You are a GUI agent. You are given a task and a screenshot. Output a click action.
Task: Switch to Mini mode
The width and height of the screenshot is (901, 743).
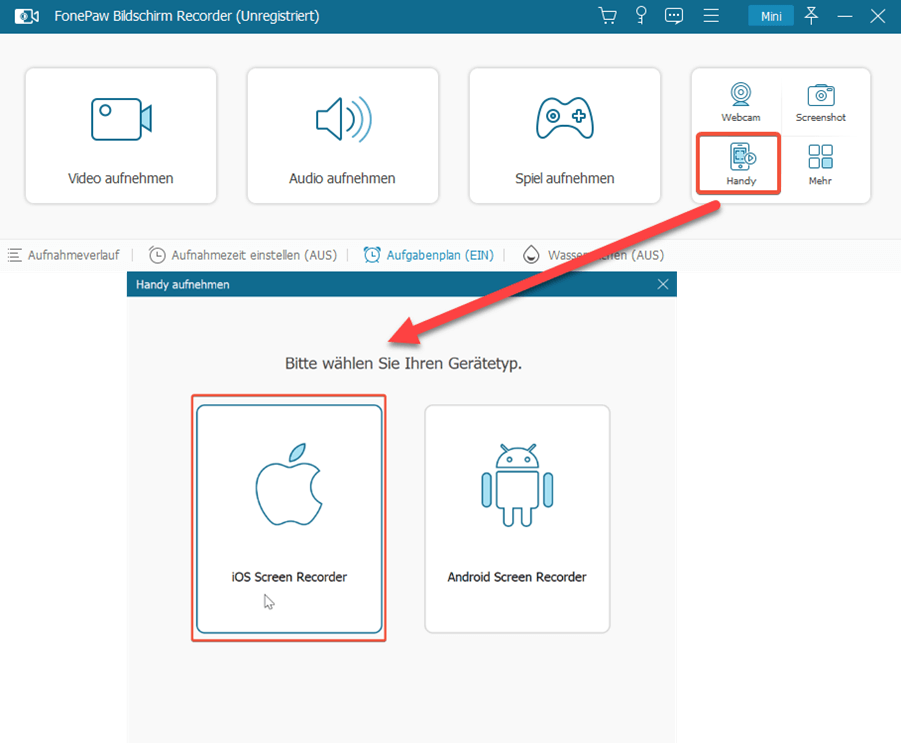(x=771, y=16)
